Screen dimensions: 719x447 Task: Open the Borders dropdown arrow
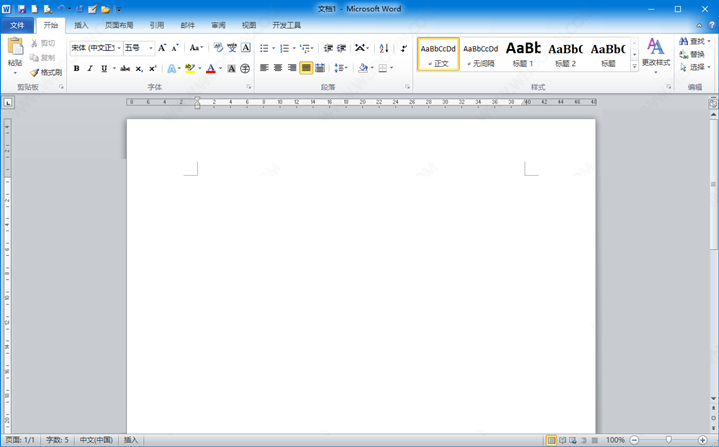point(392,68)
